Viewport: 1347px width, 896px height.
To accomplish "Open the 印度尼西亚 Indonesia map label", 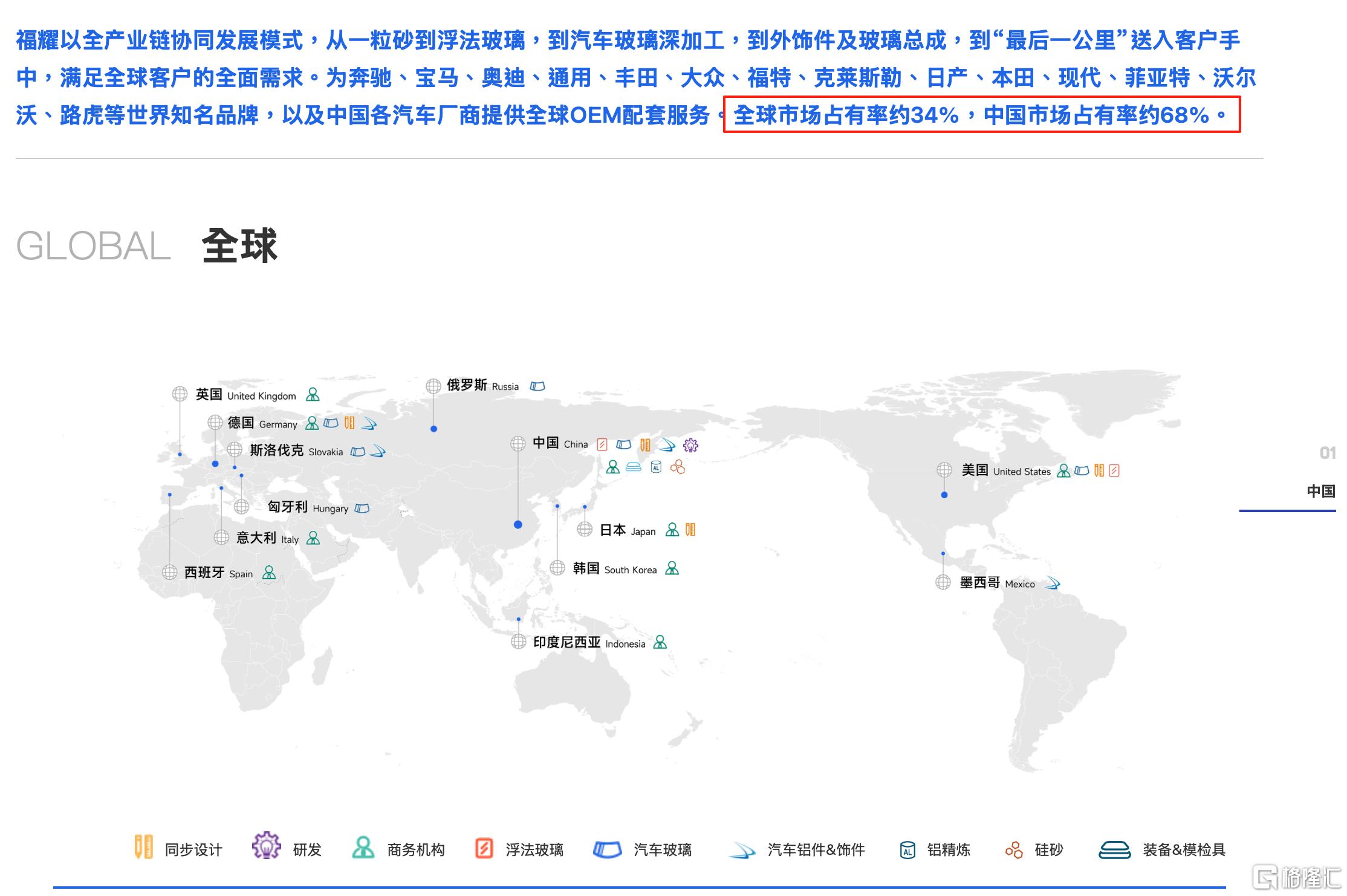I will pos(589,643).
